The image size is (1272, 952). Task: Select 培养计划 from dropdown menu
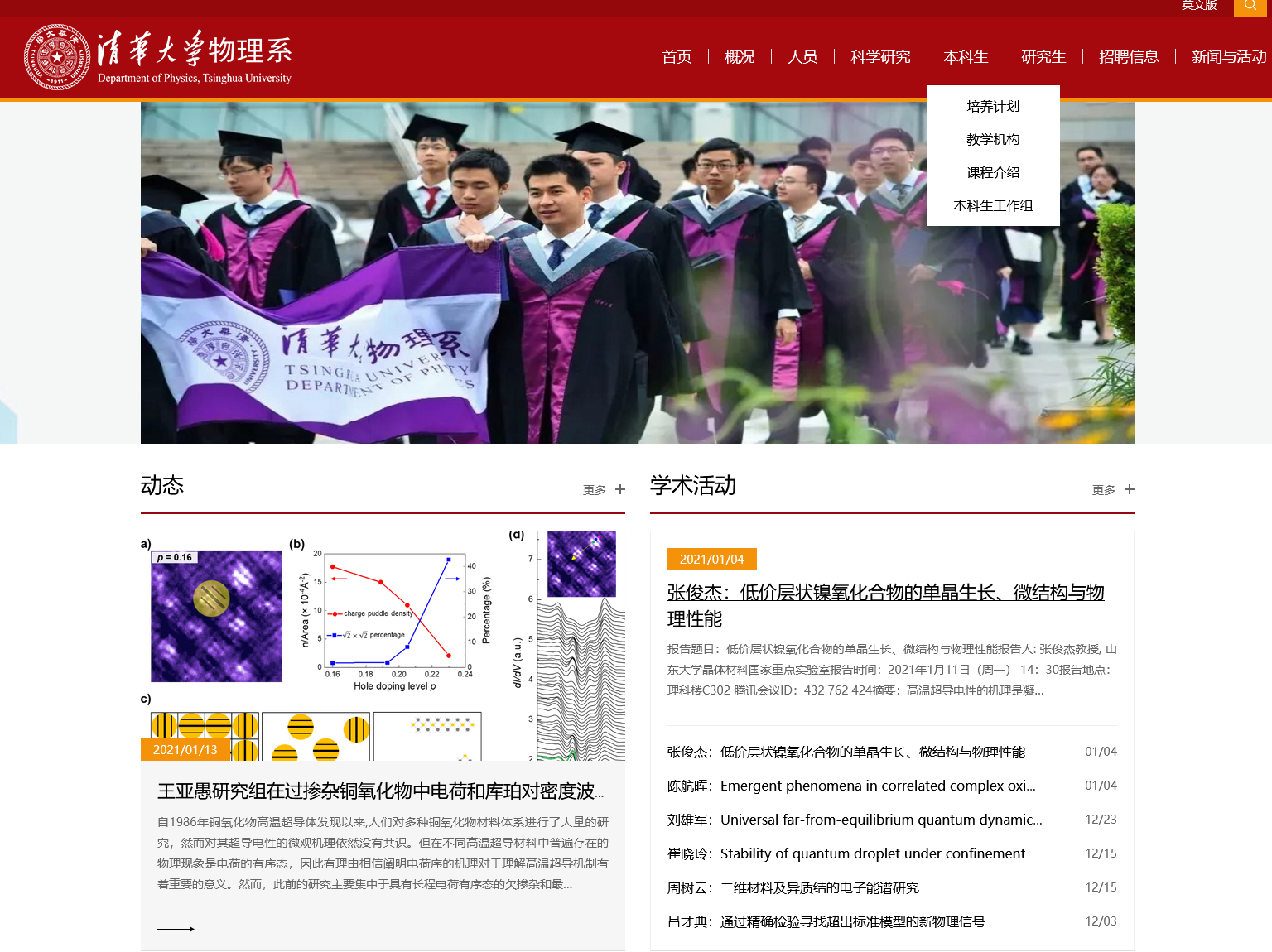(993, 107)
